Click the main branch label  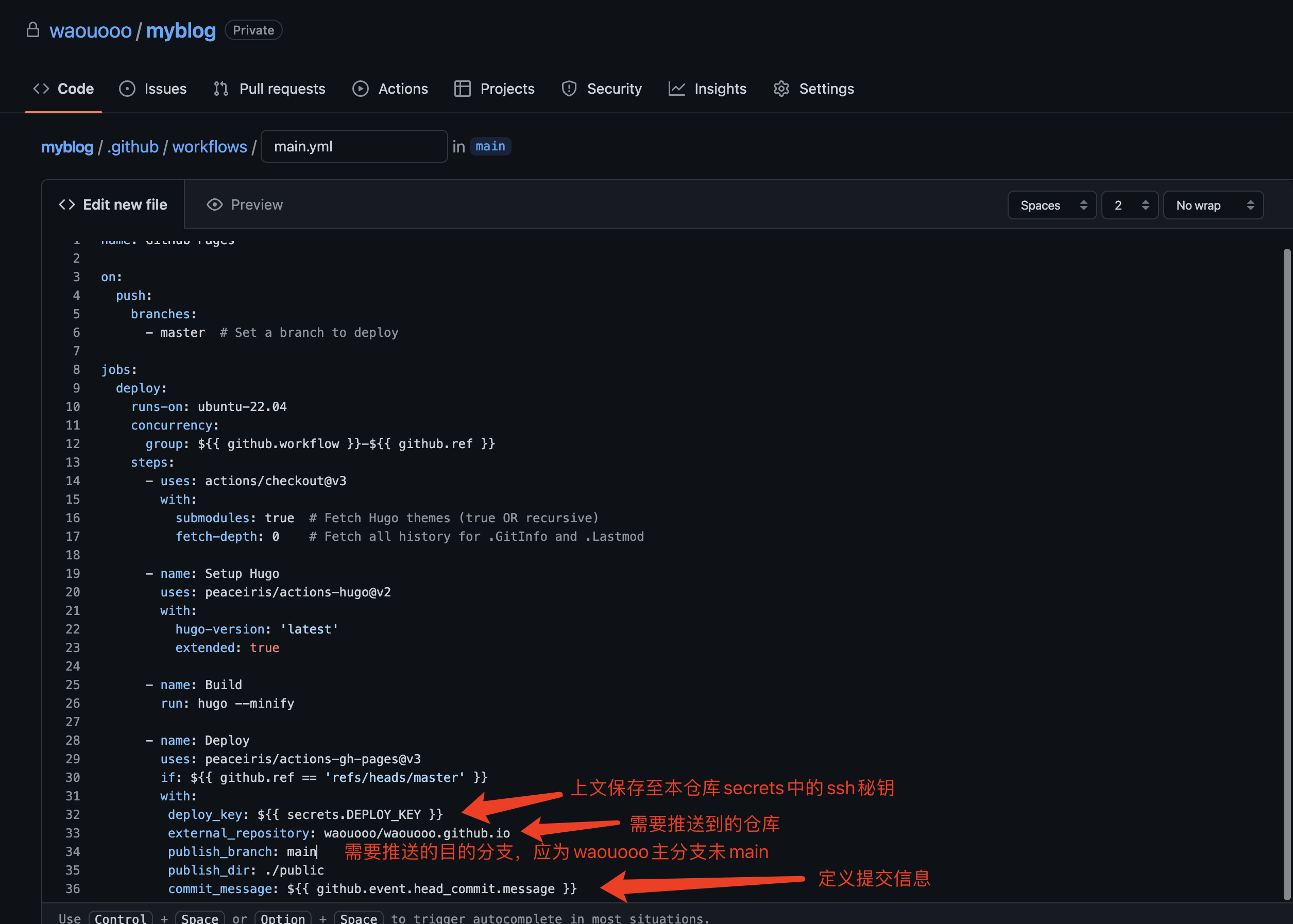click(490, 147)
